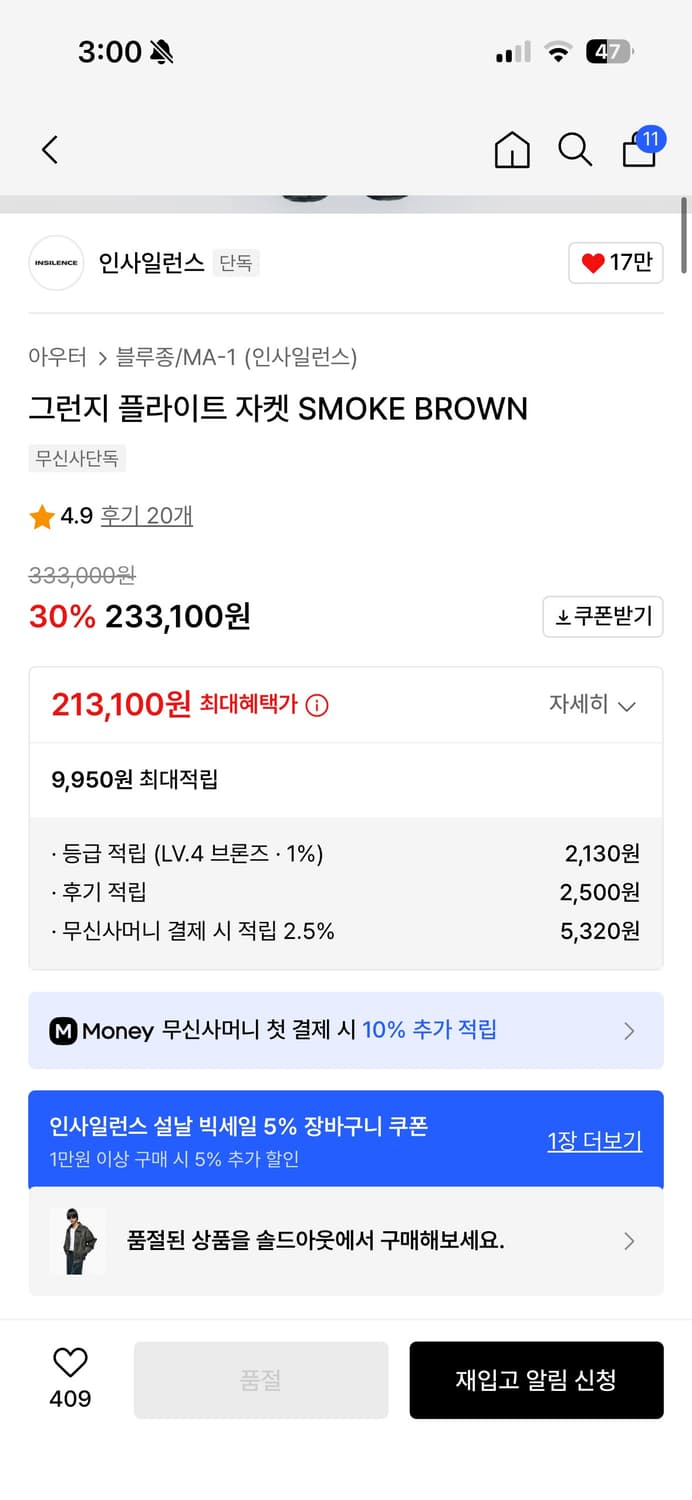Toggle the heart to like the brand
The image size is (692, 1500).
[615, 262]
